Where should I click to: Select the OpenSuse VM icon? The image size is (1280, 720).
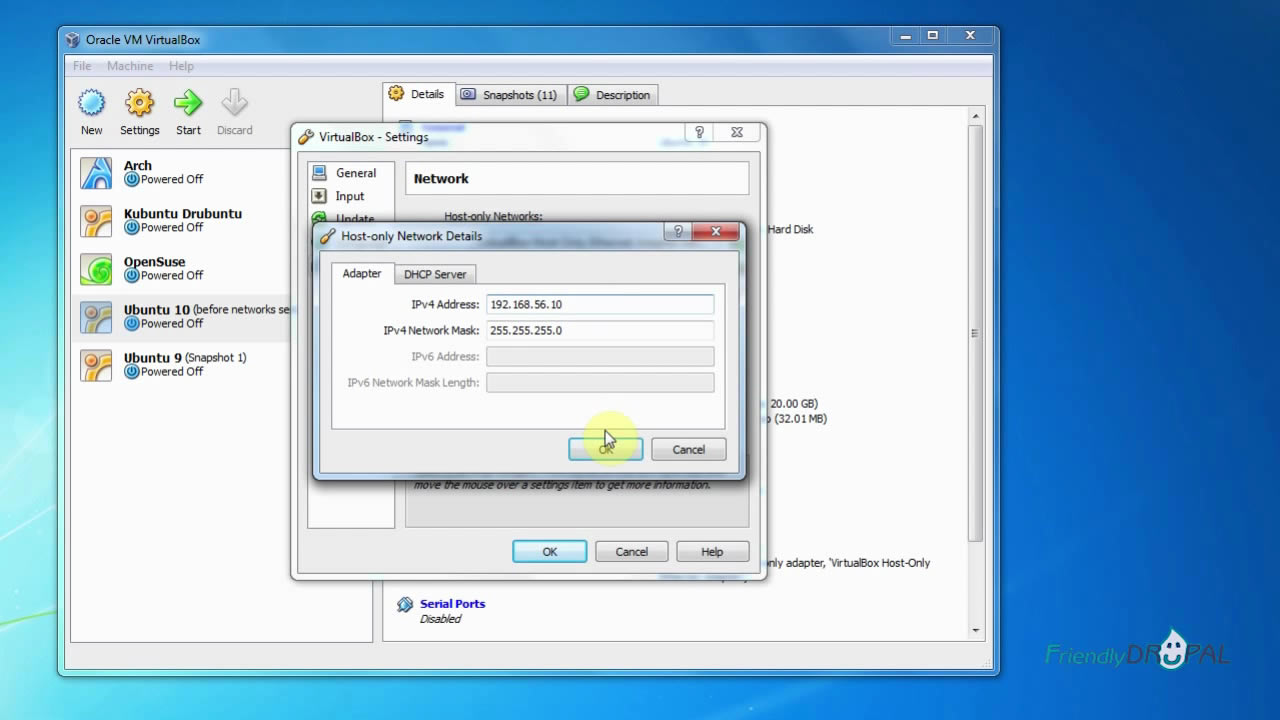[97, 269]
